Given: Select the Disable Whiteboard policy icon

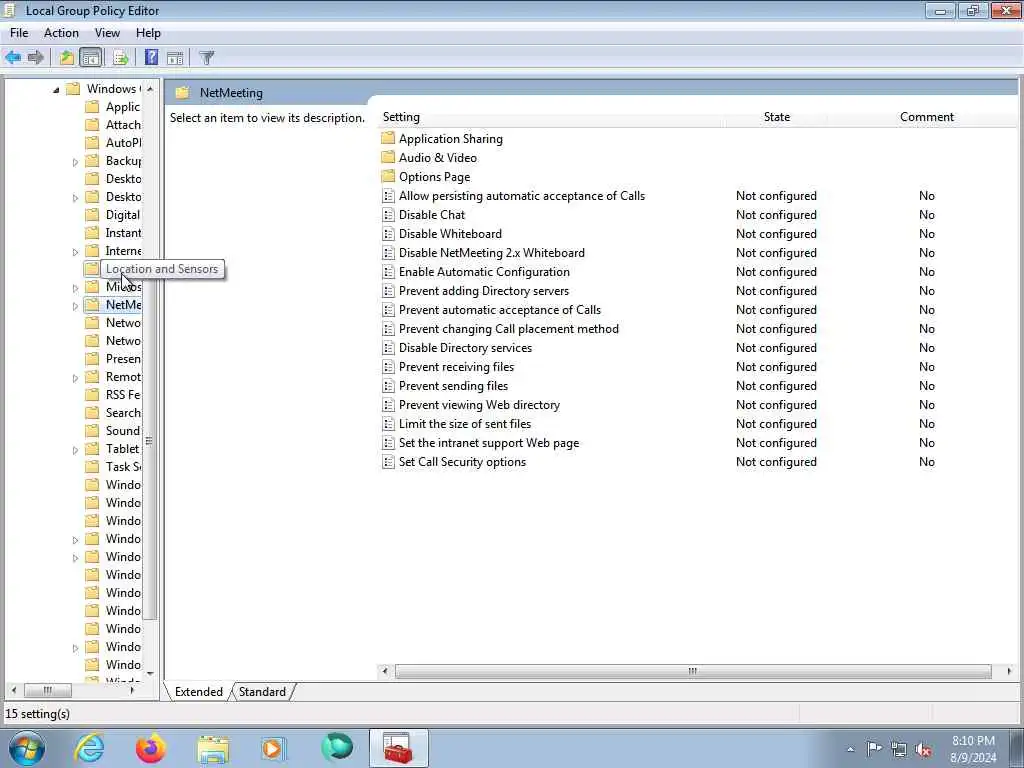Looking at the screenshot, I should [388, 234].
